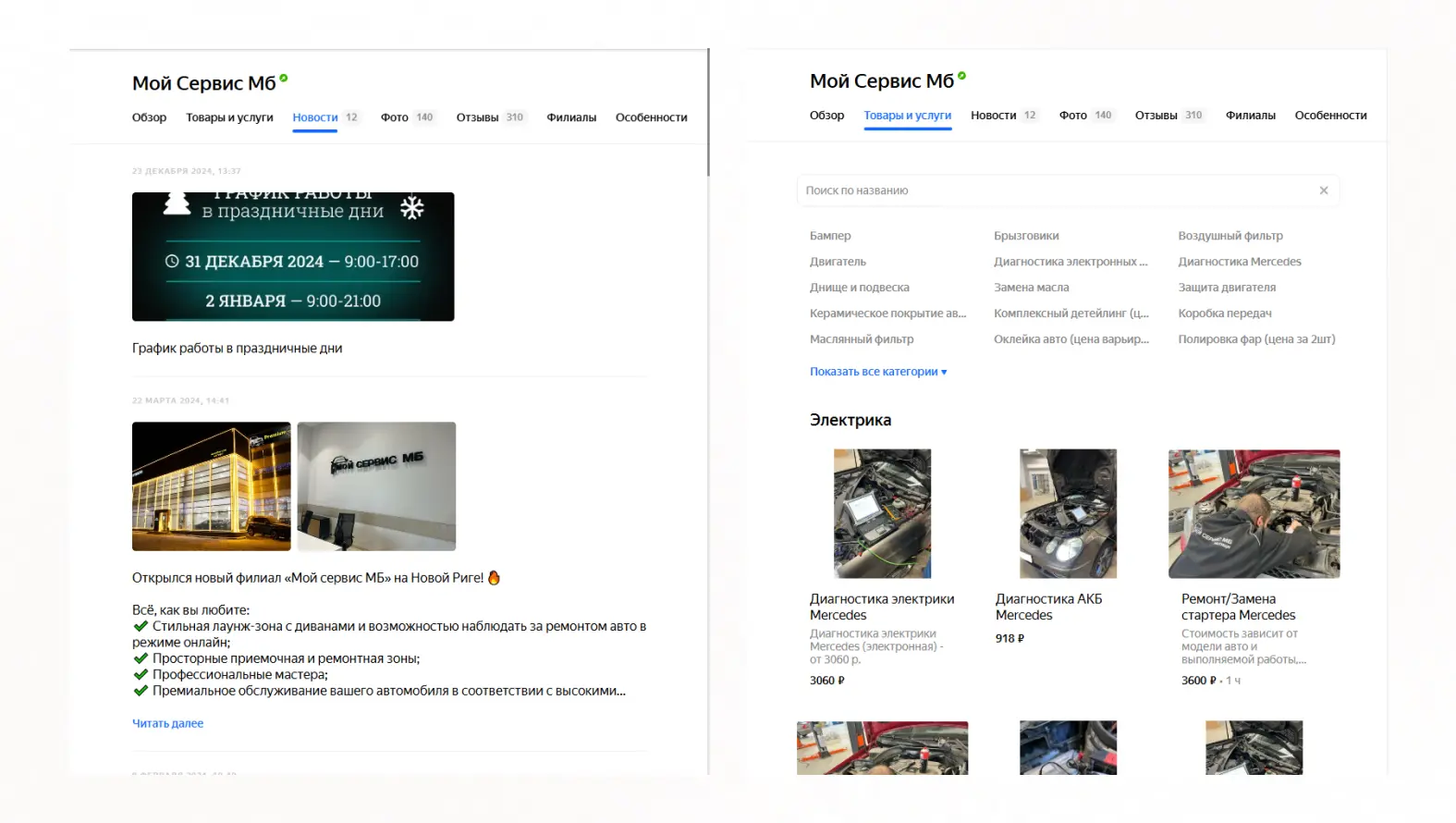Open the illuminated building photo at night

(211, 486)
